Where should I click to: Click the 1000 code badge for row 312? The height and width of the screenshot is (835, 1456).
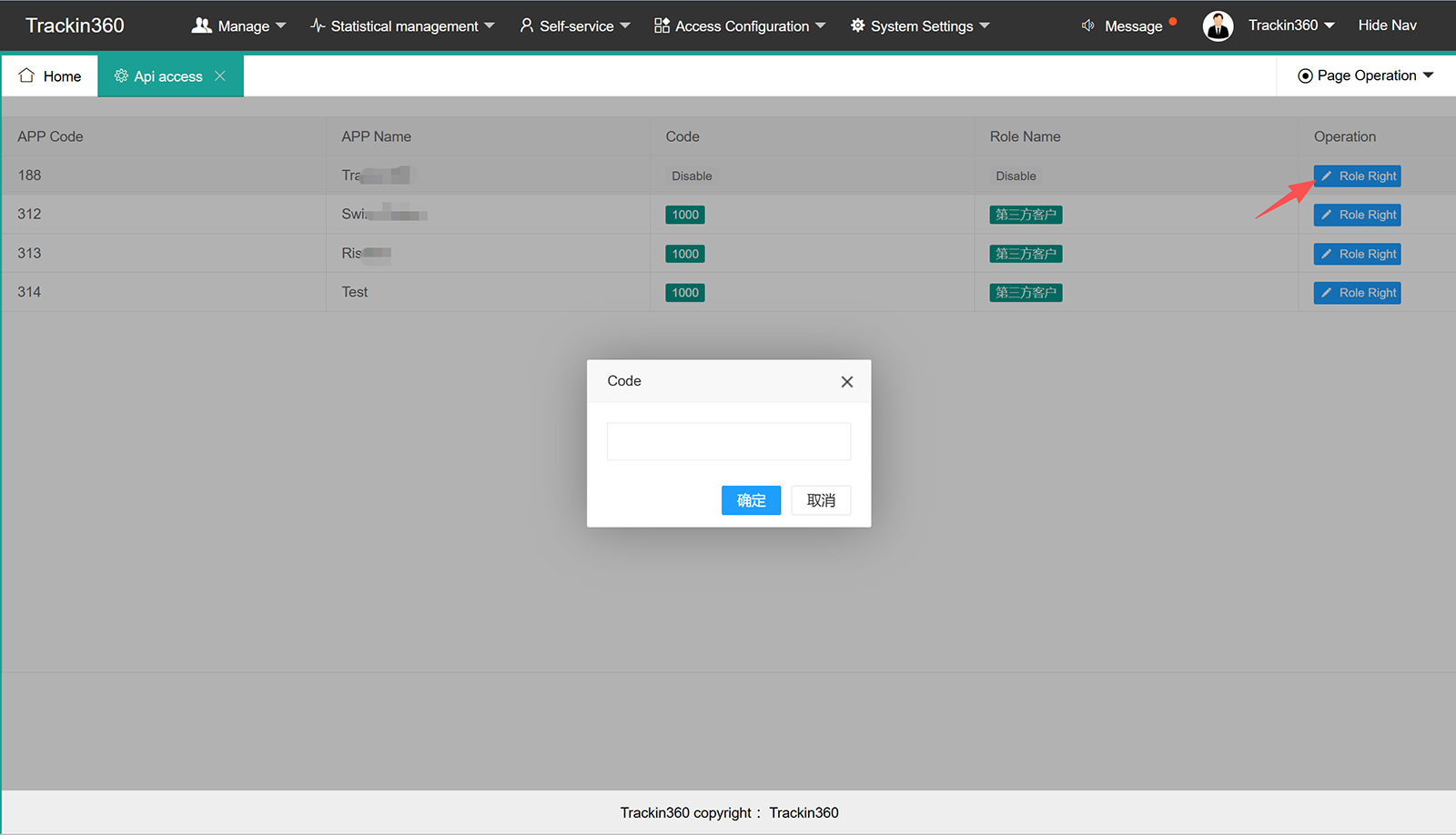(x=685, y=215)
